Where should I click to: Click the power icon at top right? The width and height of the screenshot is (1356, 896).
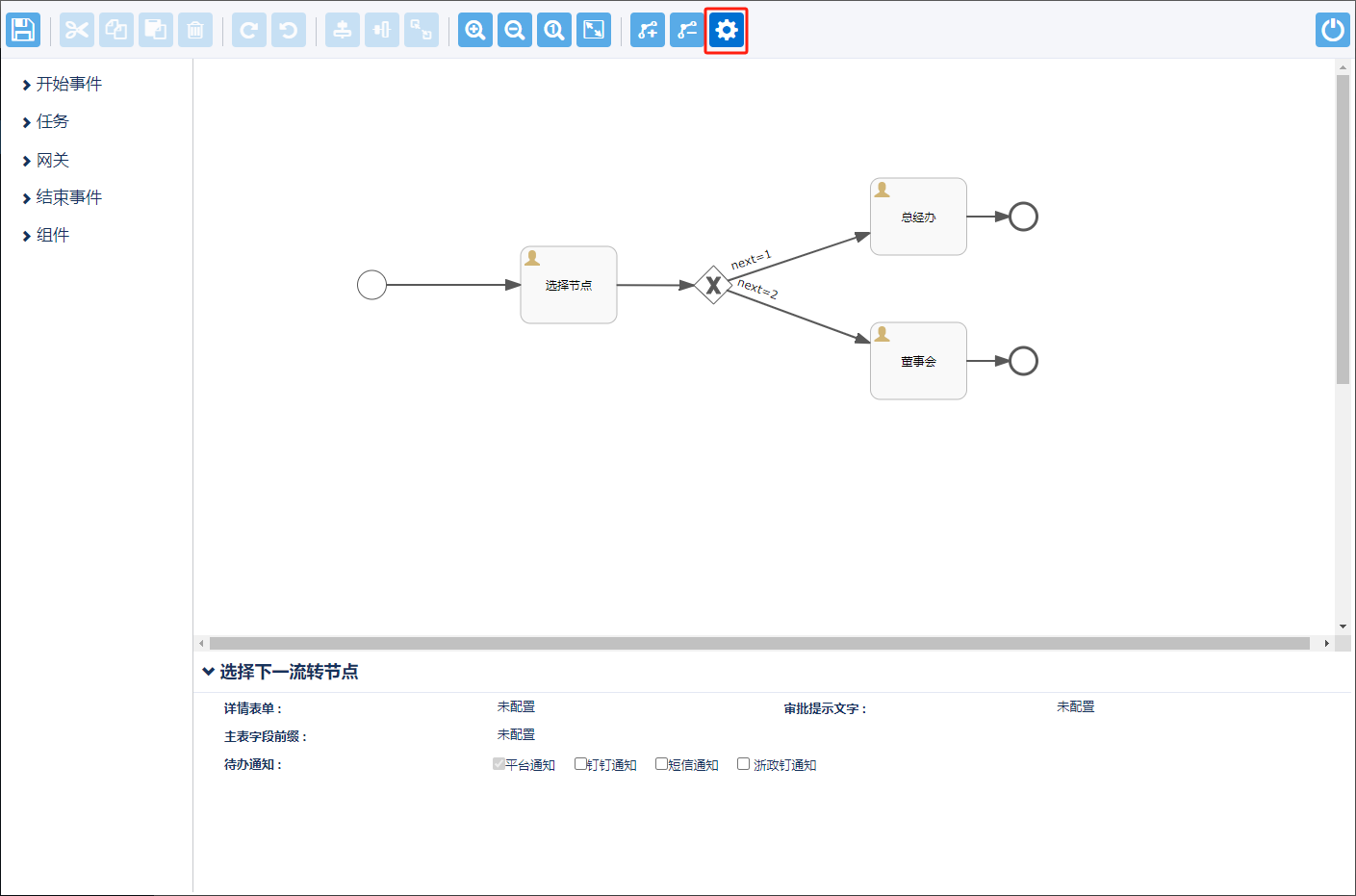coord(1333,30)
